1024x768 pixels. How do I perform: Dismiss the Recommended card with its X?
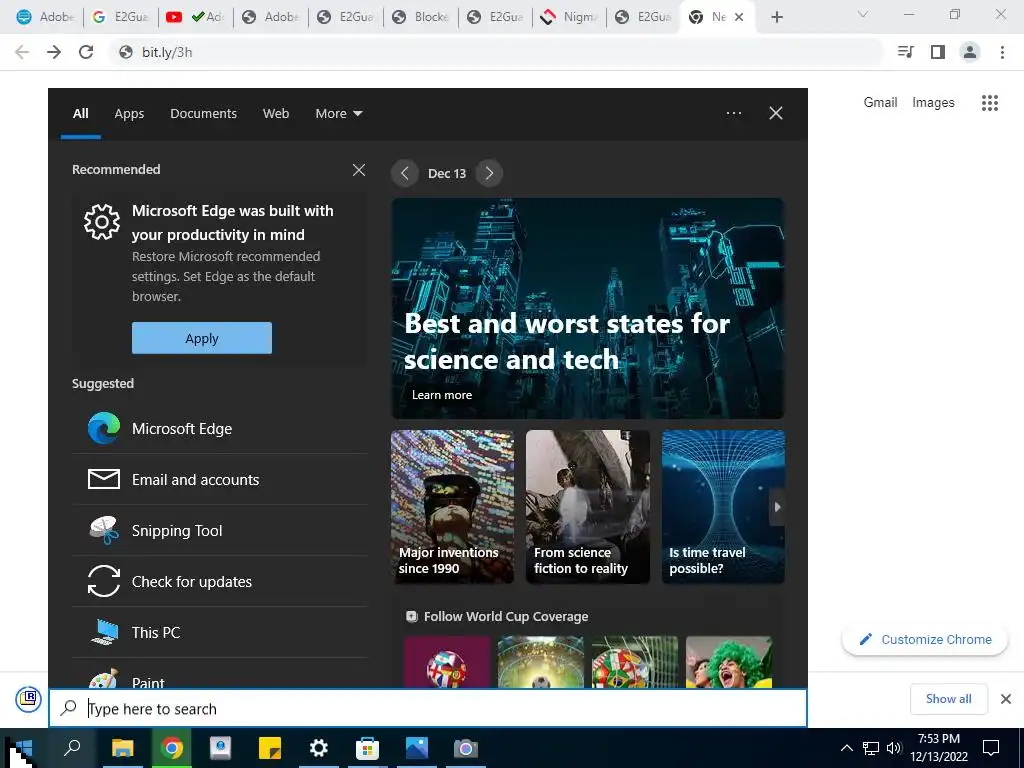pos(359,170)
